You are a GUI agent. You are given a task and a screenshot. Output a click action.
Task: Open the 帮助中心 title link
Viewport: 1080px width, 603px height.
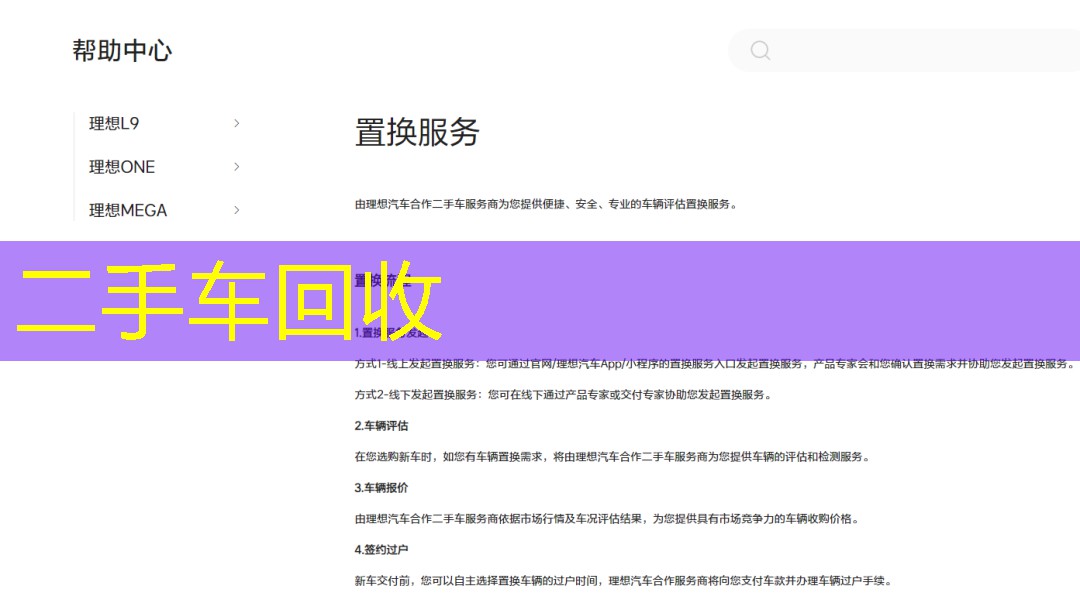coord(122,50)
